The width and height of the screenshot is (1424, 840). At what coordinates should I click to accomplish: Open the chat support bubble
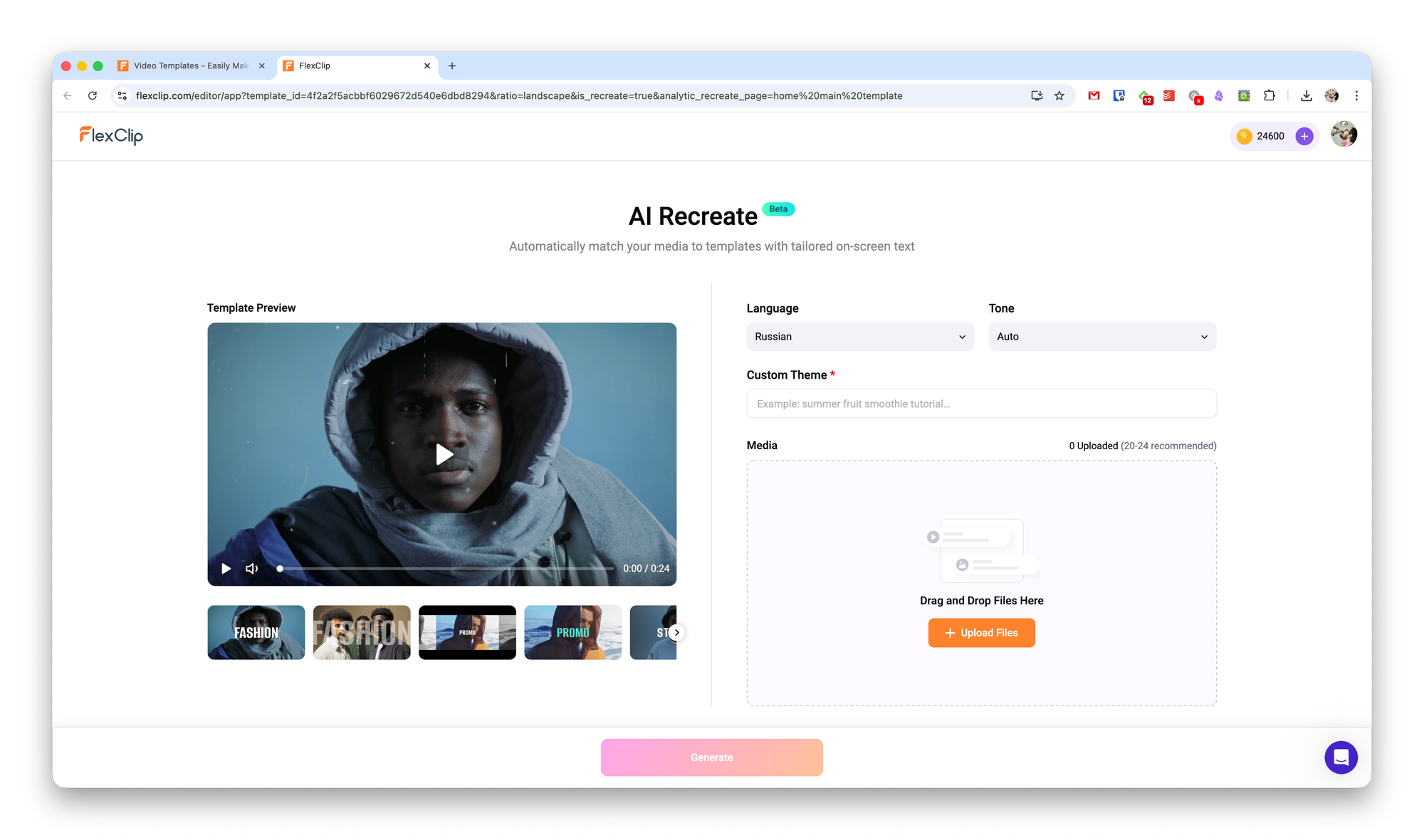(1341, 757)
